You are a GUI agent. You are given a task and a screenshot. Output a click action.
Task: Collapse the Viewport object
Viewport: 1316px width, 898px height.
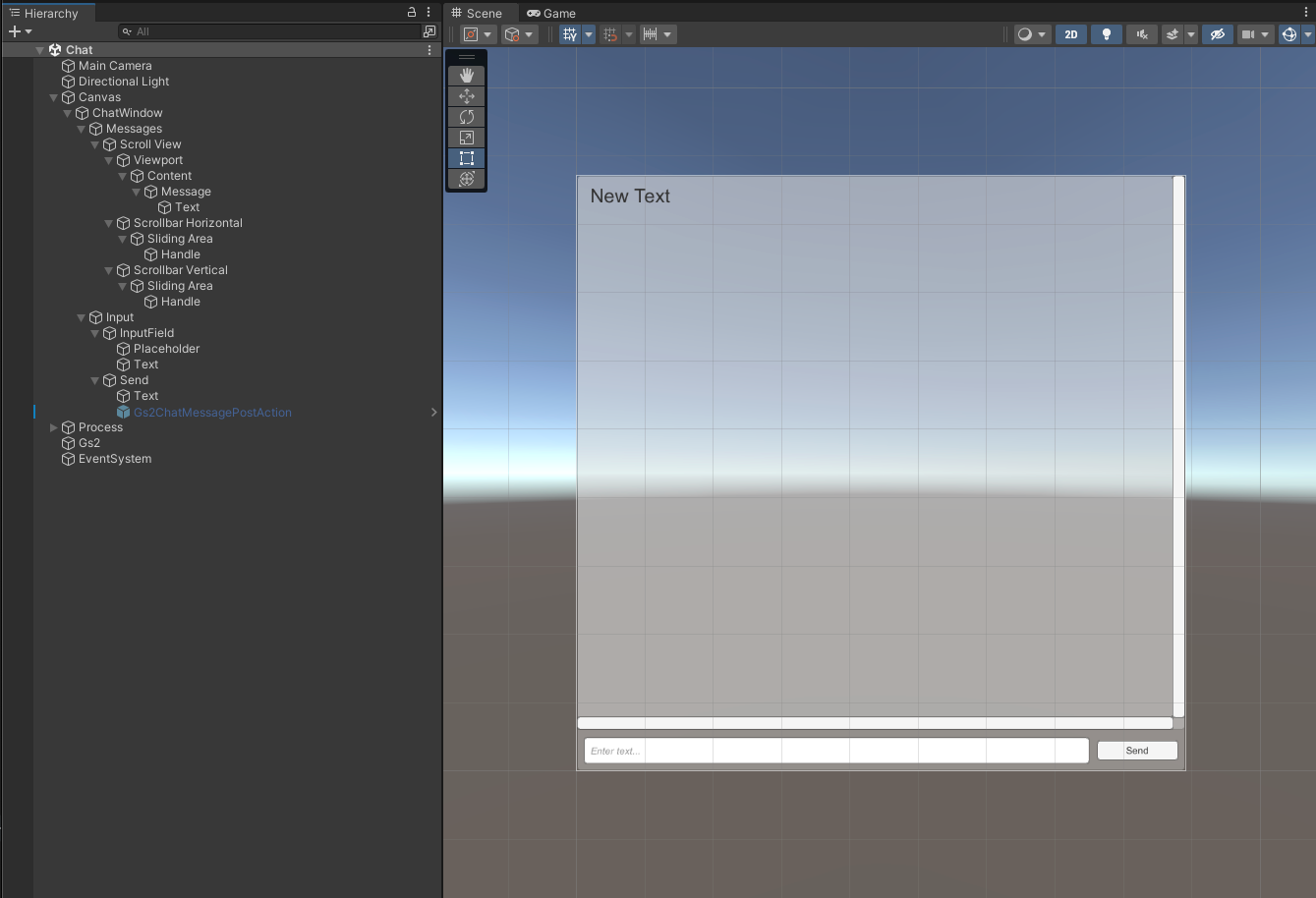point(109,160)
